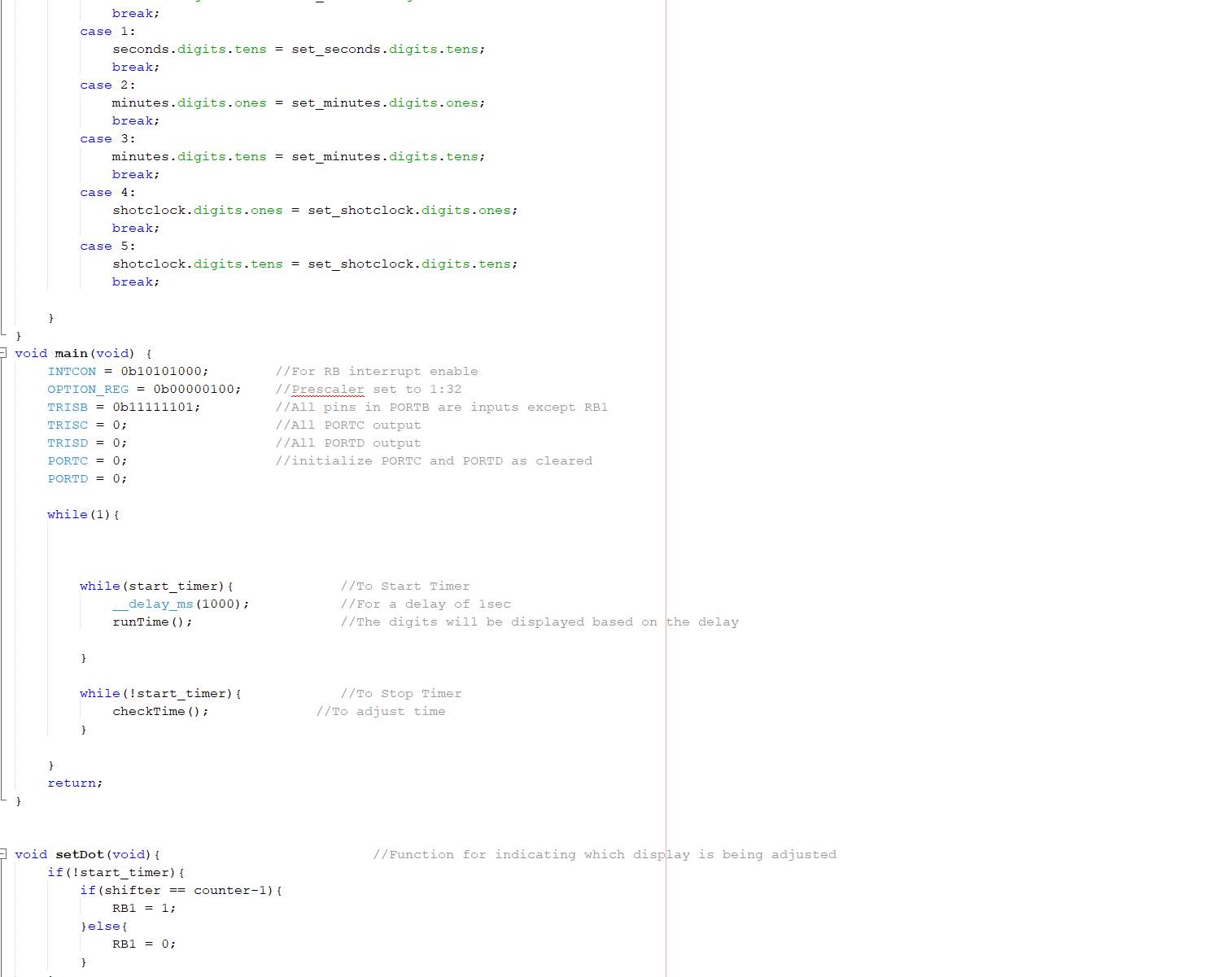1232x977 pixels.
Task: Click the 'PORTD = 0;' statement
Action: coord(87,479)
